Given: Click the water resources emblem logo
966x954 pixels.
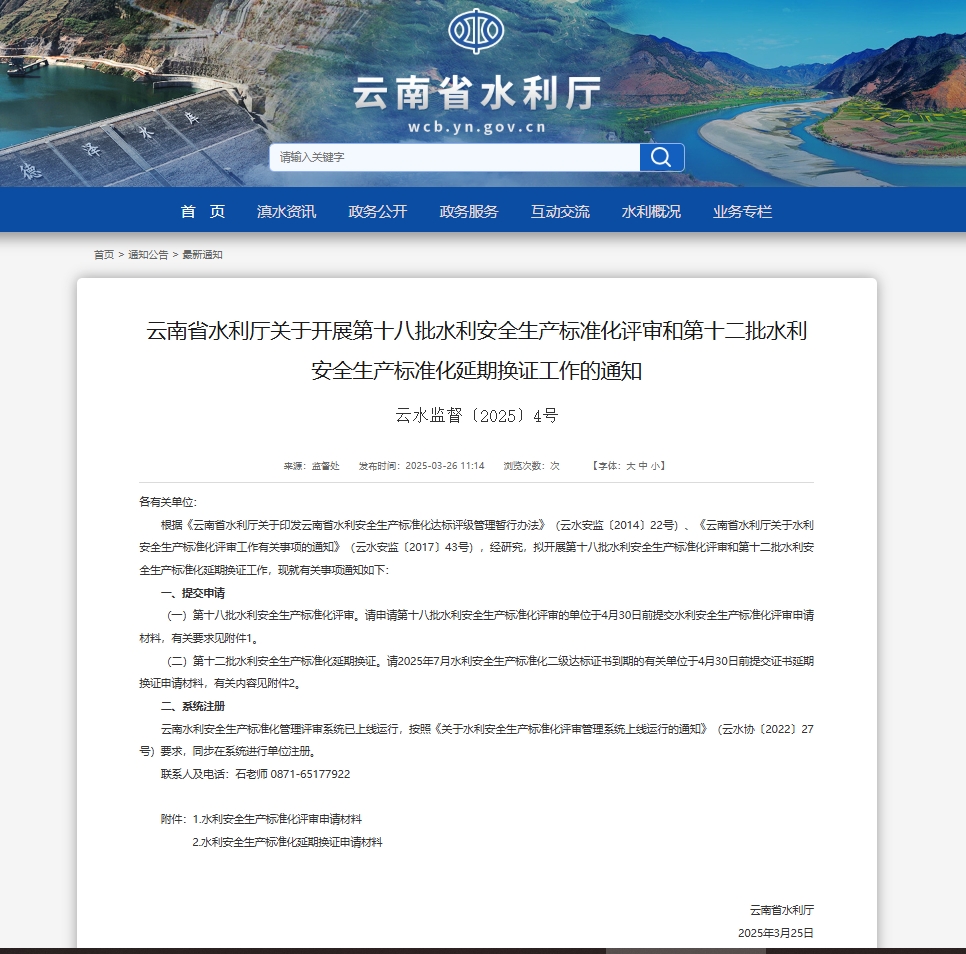Looking at the screenshot, I should point(476,31).
